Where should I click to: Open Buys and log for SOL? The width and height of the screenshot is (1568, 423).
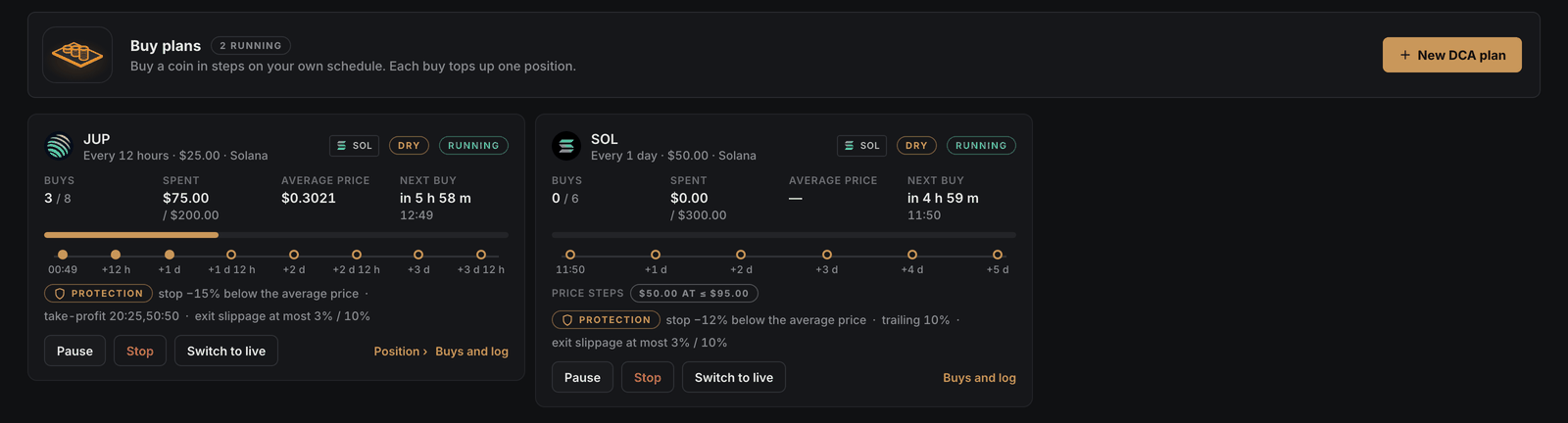coord(979,378)
